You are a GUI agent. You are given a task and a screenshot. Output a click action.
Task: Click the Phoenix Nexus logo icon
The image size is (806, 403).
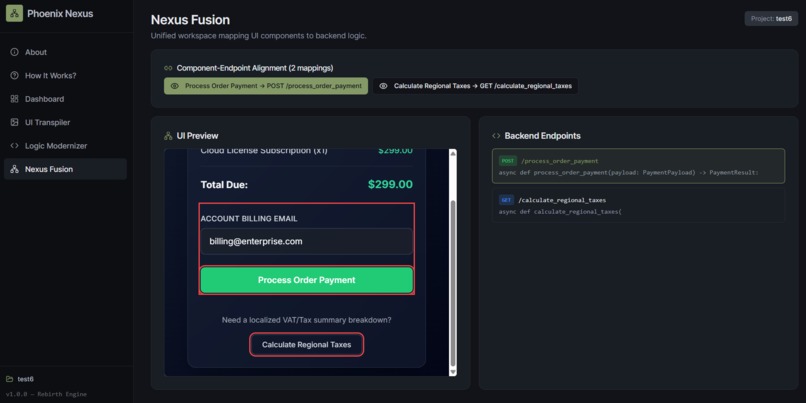click(14, 13)
